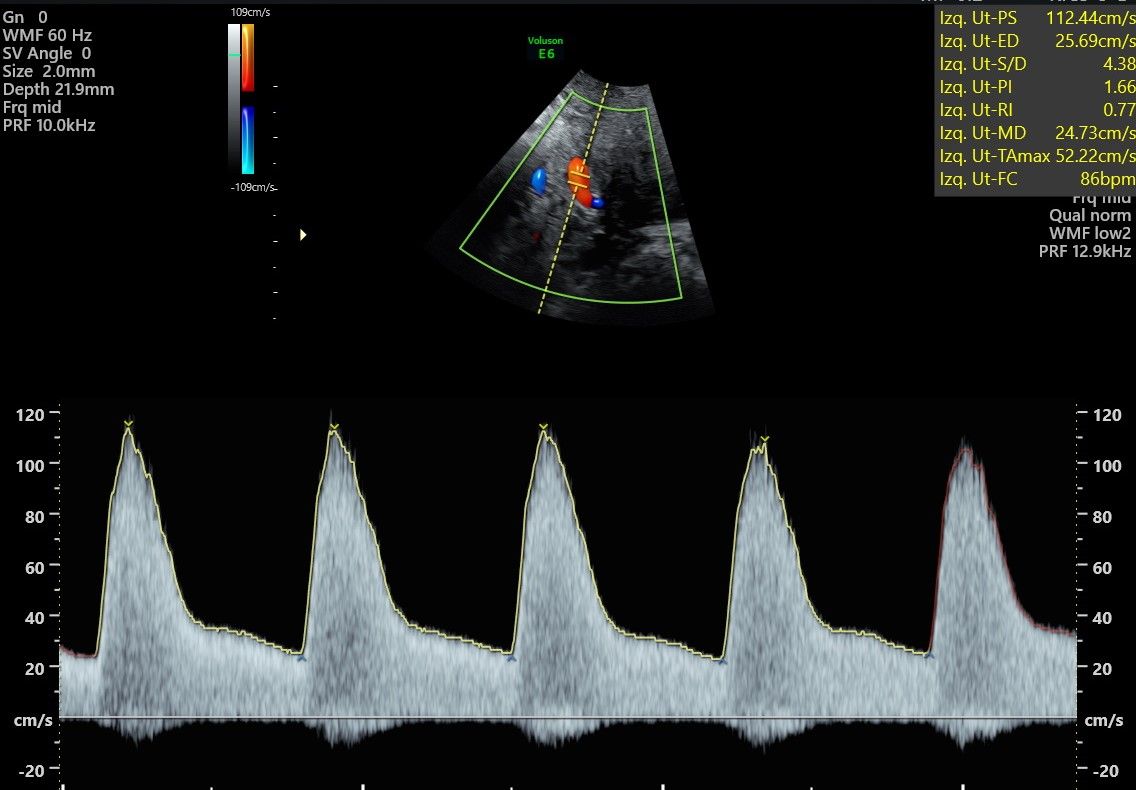1136x790 pixels.
Task: Click the spectral Doppler baseline line
Action: (568, 718)
